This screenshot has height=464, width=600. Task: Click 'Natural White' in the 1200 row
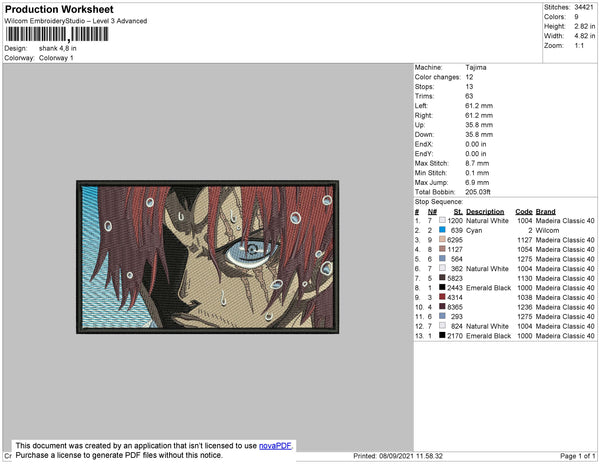[x=487, y=221]
